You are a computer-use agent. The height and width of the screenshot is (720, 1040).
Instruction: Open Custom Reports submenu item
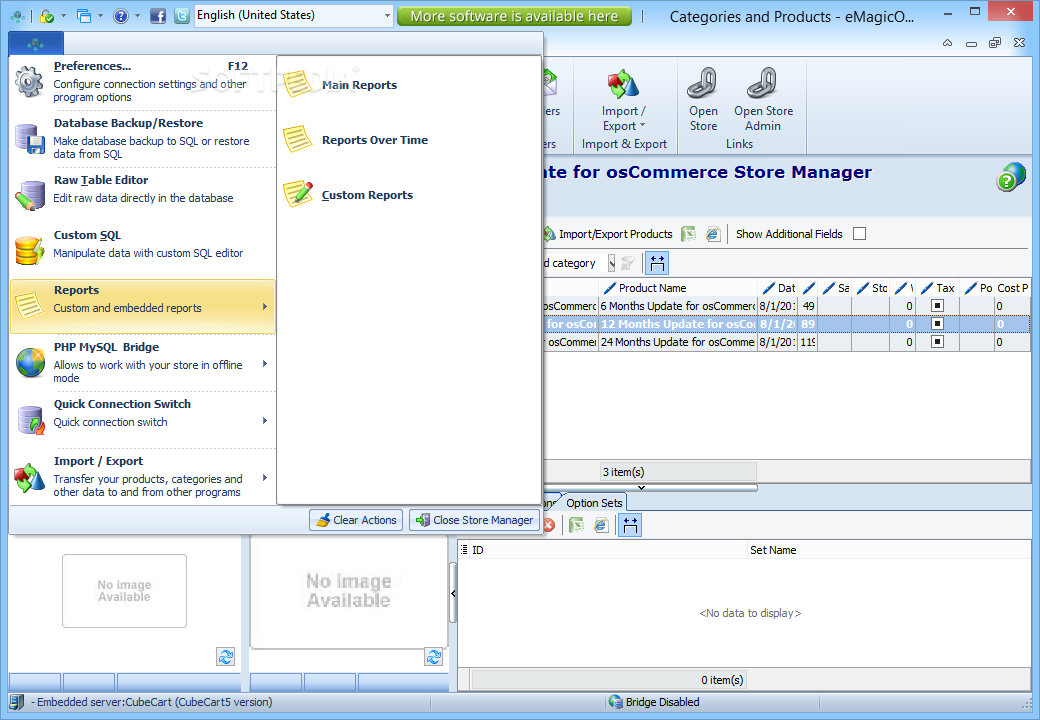pos(409,194)
